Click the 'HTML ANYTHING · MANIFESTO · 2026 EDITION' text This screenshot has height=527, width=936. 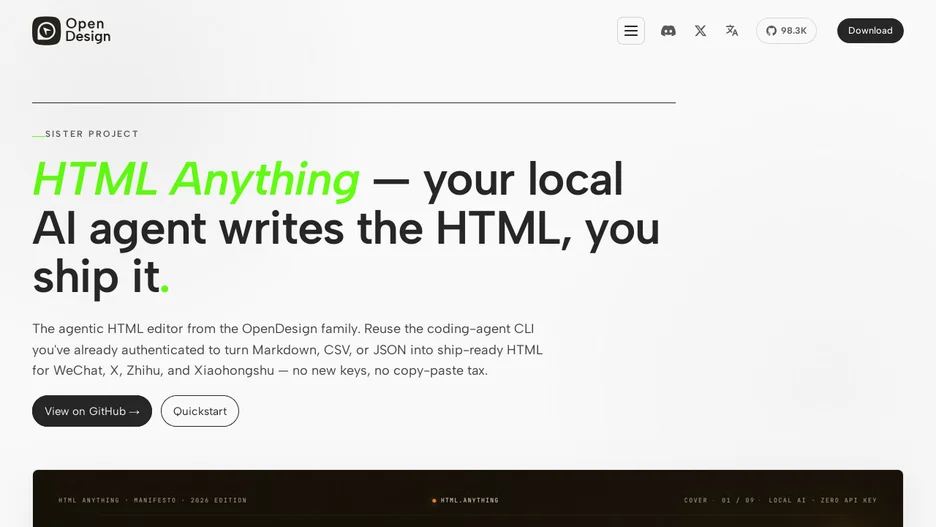click(152, 500)
